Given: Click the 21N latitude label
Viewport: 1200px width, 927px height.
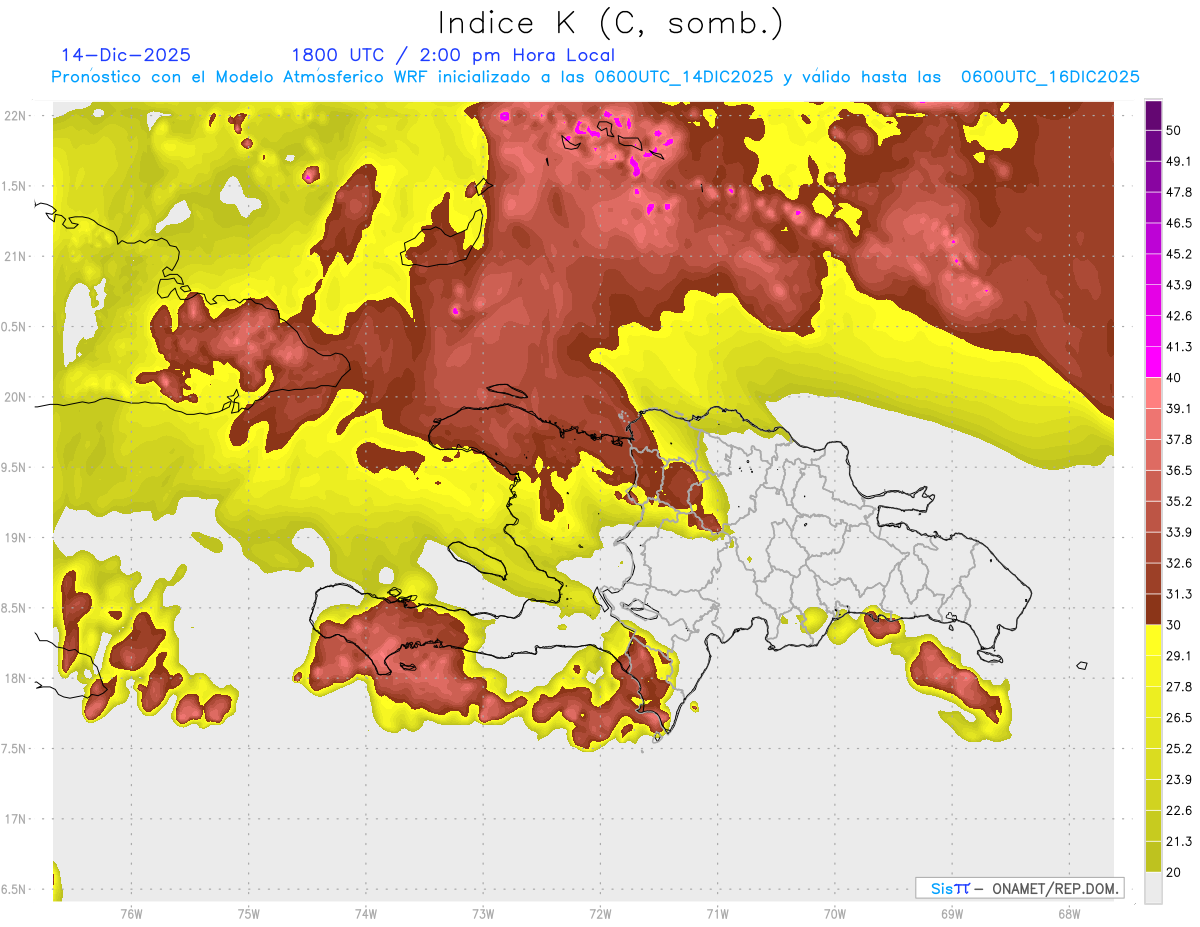Looking at the screenshot, I should point(16,256).
